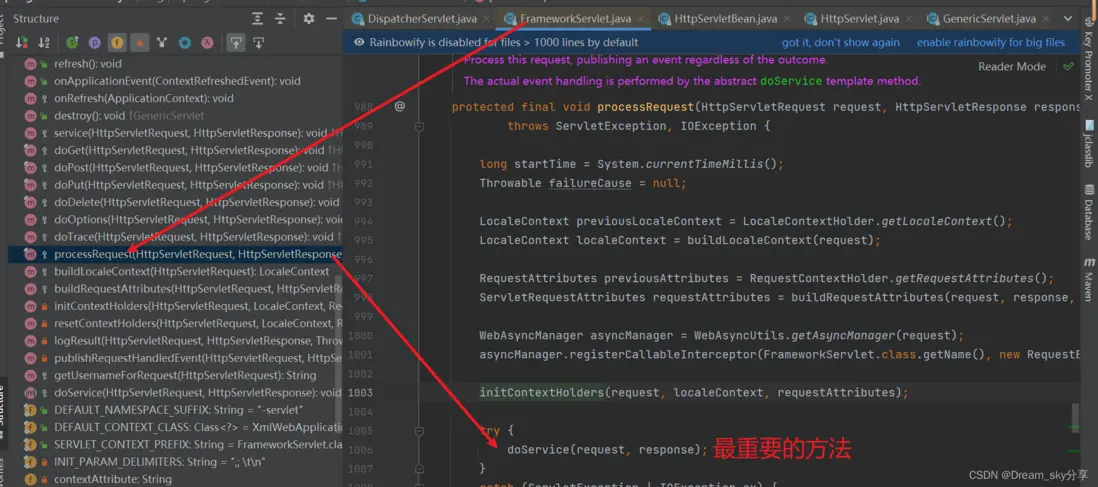Open Database tool window
This screenshot has height=487, width=1098.
tap(1089, 212)
